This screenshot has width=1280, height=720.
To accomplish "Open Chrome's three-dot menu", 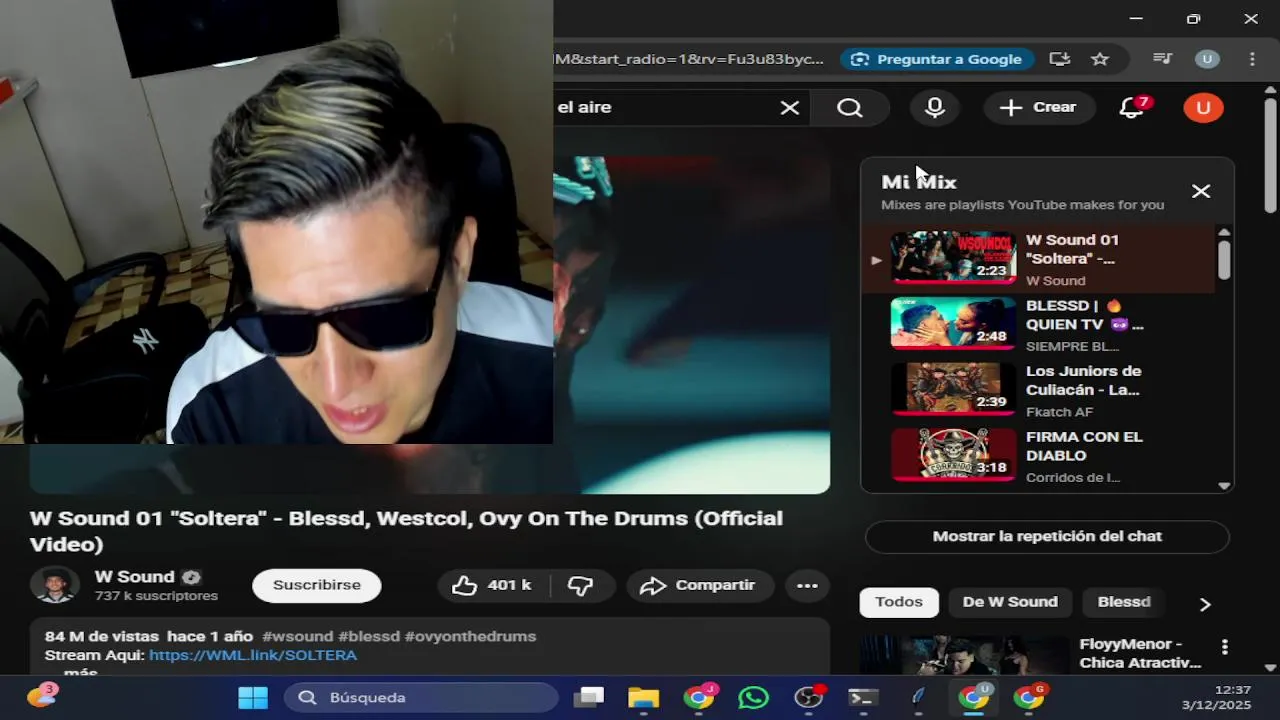I will 1252,59.
